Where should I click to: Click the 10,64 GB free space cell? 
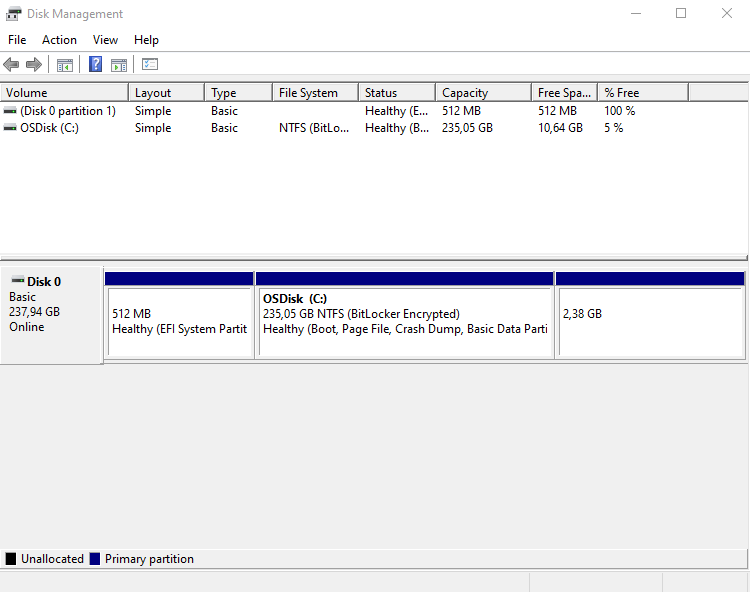(x=560, y=128)
